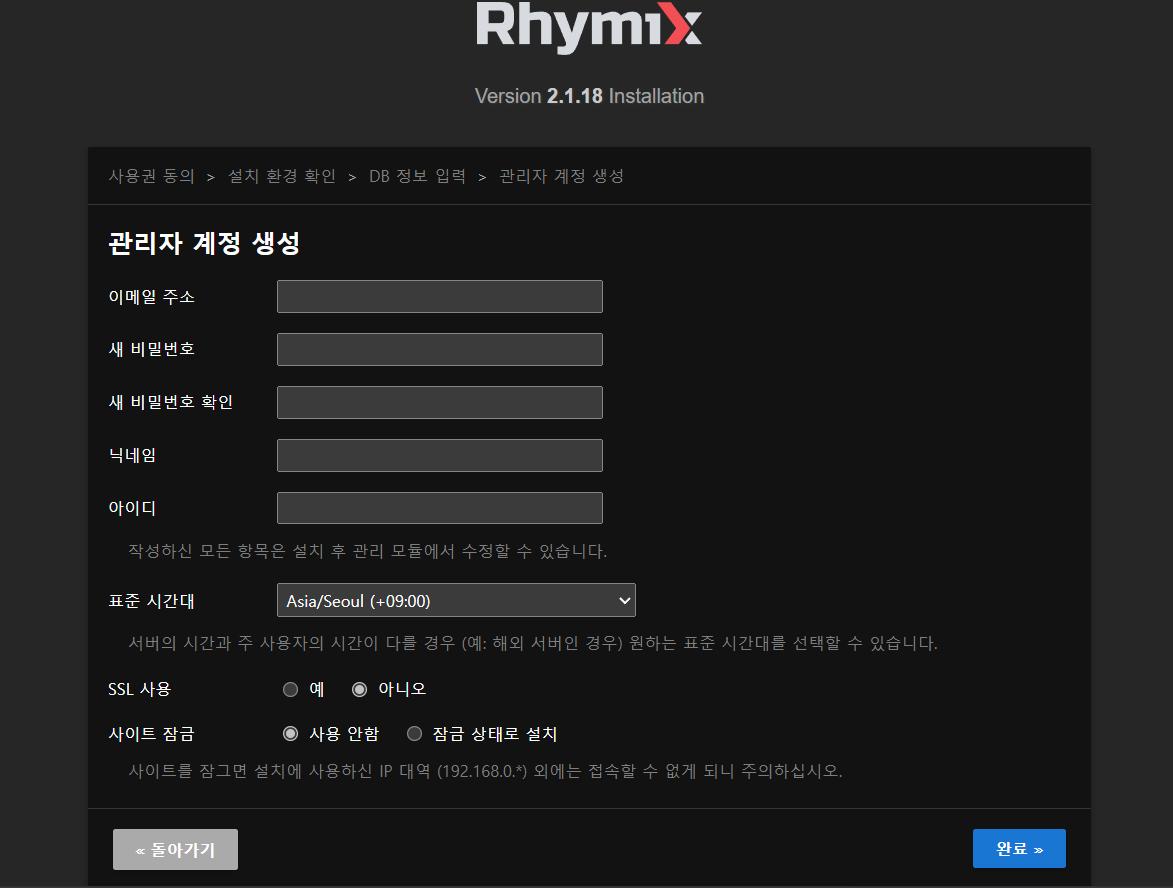Choose 아니오 for SSL 사용
This screenshot has width=1173, height=888.
click(x=360, y=689)
